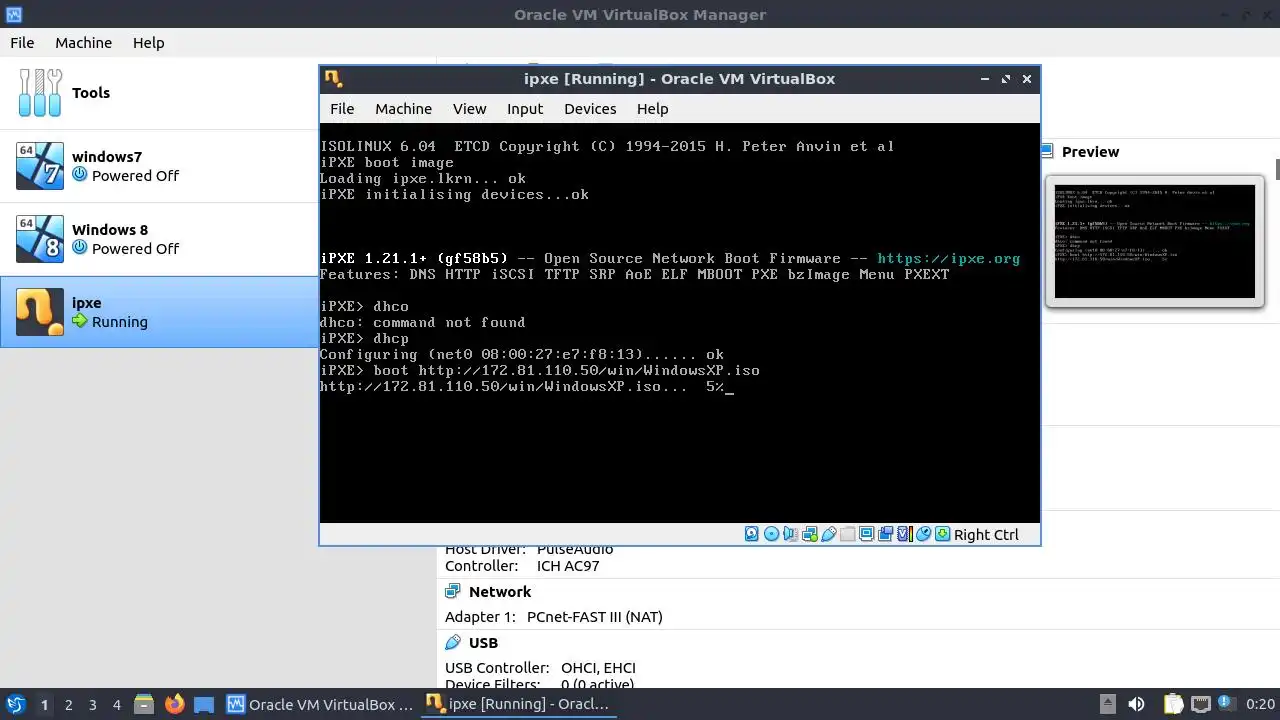Switch to workspace 2
Viewport: 1280px width, 720px height.
pyautogui.click(x=68, y=704)
